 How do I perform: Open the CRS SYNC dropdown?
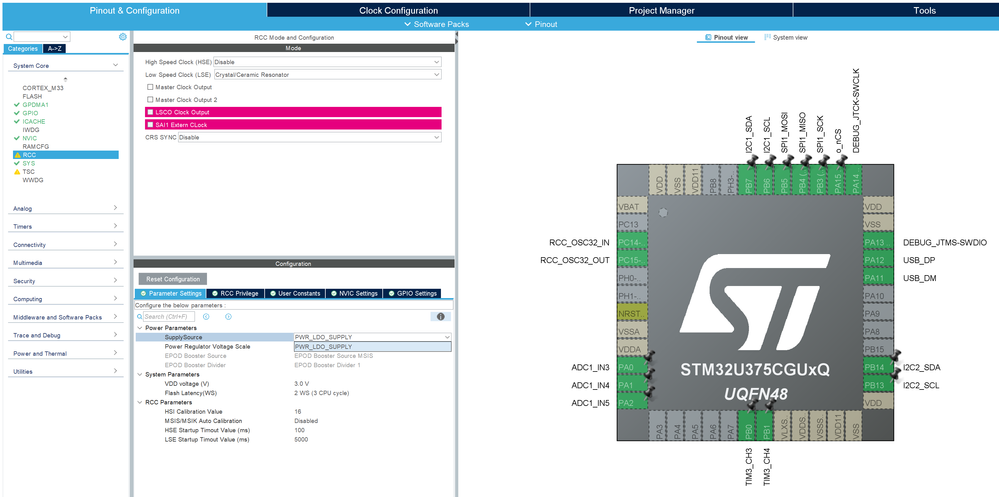pos(310,137)
